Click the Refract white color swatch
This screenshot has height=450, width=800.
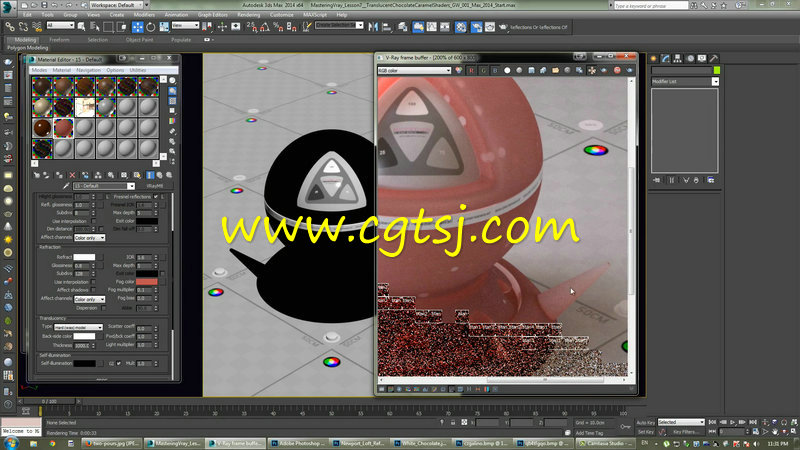pyautogui.click(x=84, y=257)
